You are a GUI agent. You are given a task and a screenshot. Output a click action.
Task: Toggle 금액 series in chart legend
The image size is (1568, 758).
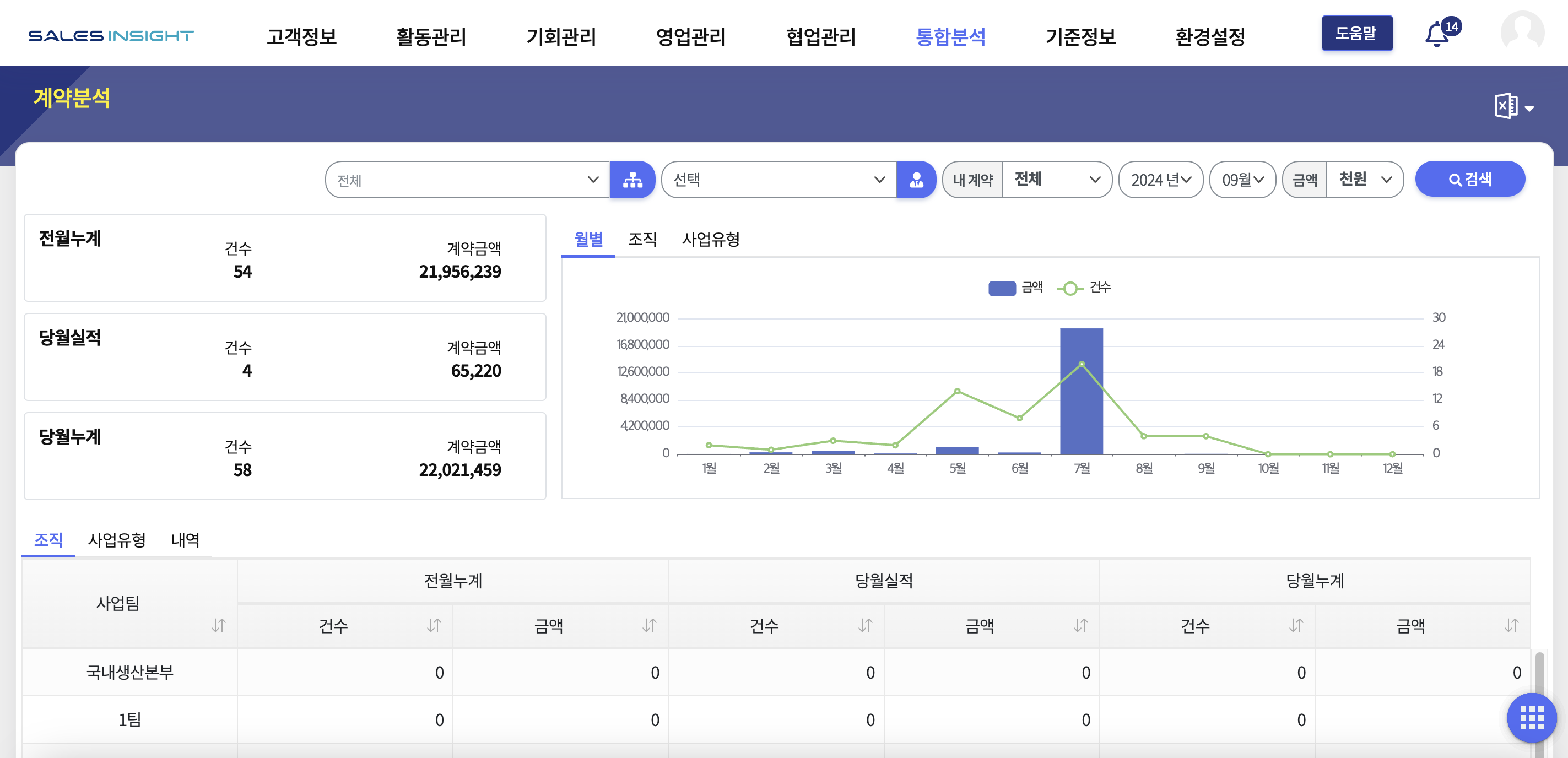tap(1015, 288)
